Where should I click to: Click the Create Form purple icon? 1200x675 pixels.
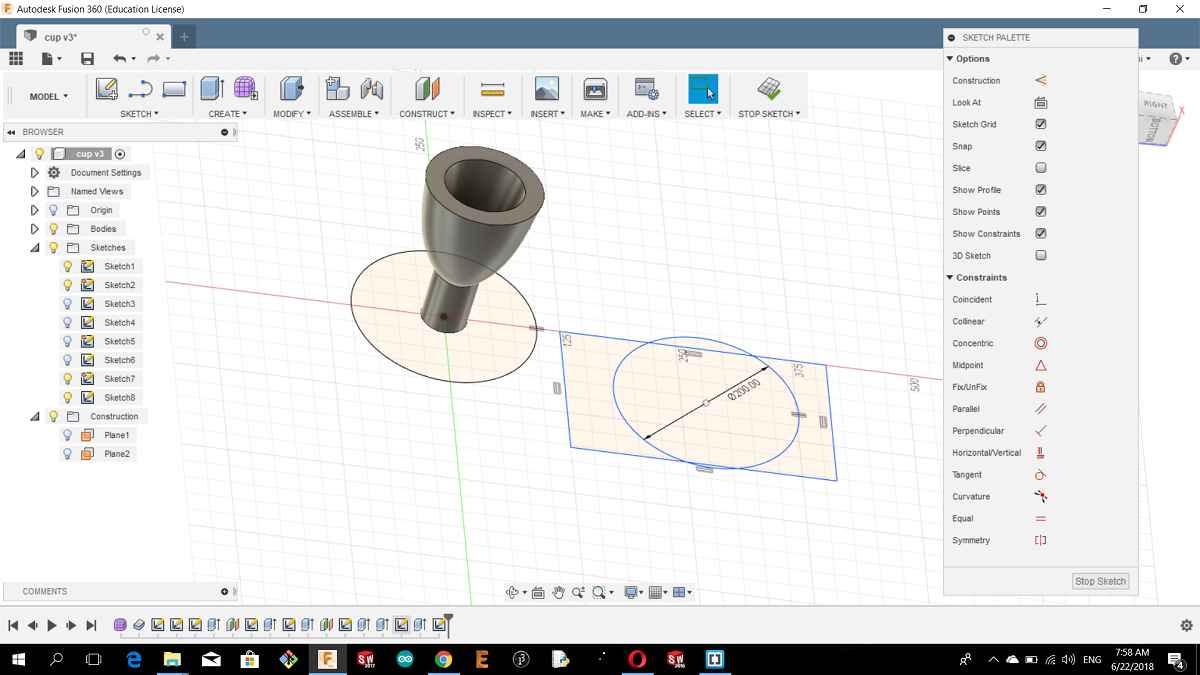coord(245,89)
